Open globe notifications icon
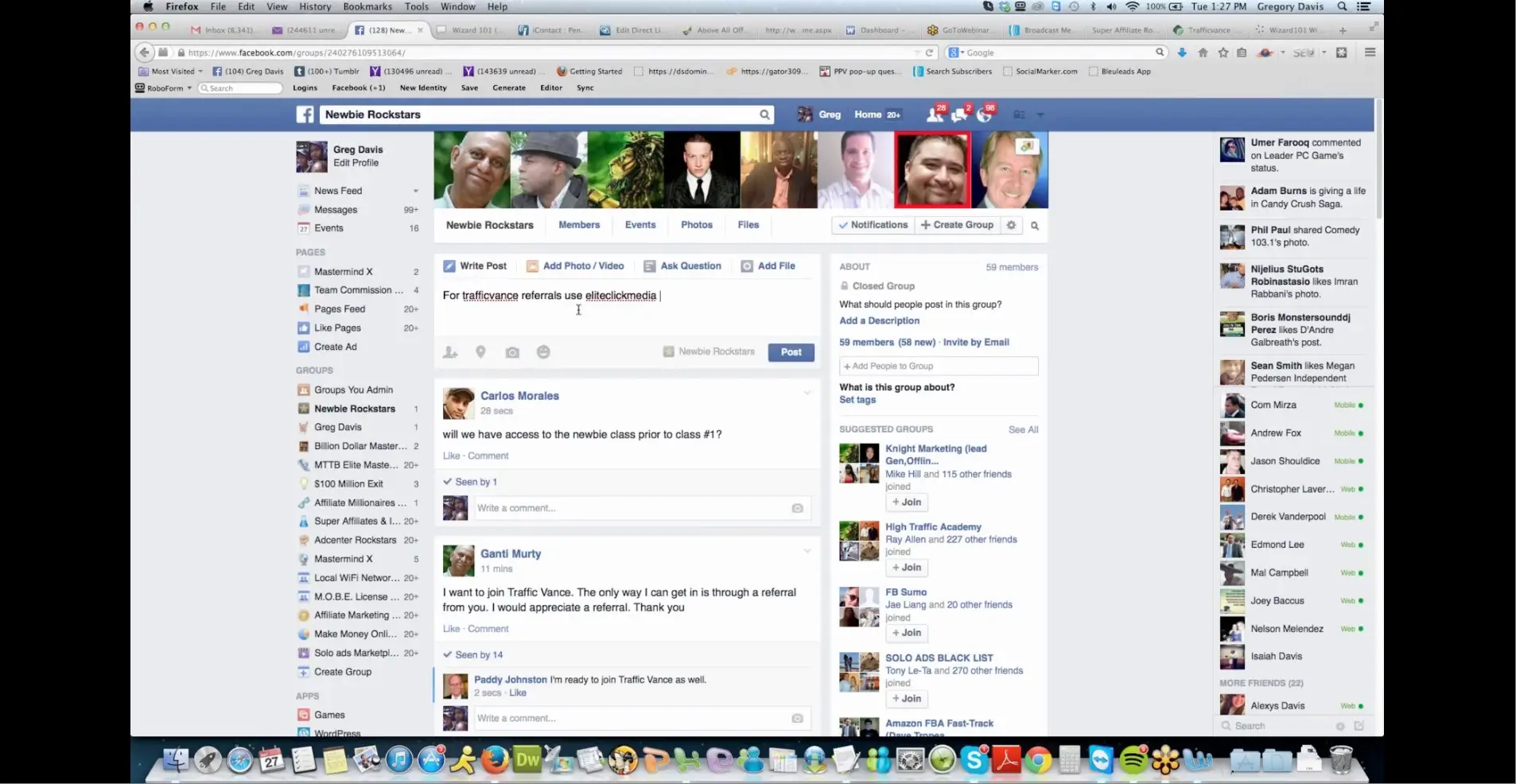The height and width of the screenshot is (784, 1516). pyautogui.click(x=985, y=114)
